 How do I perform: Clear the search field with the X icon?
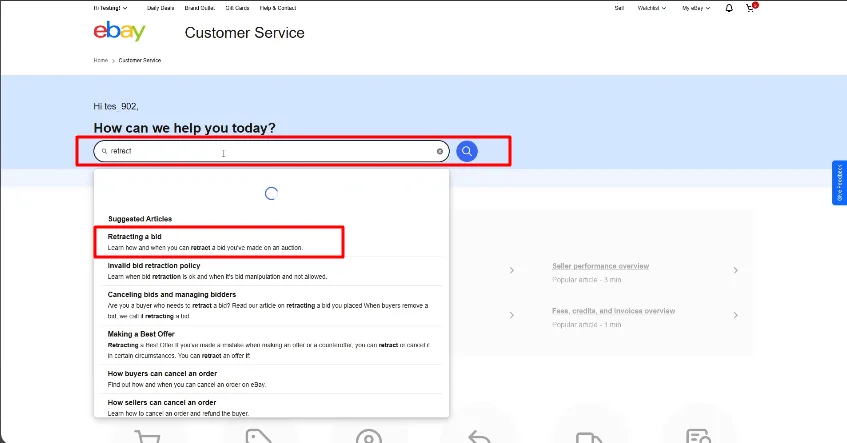(440, 151)
